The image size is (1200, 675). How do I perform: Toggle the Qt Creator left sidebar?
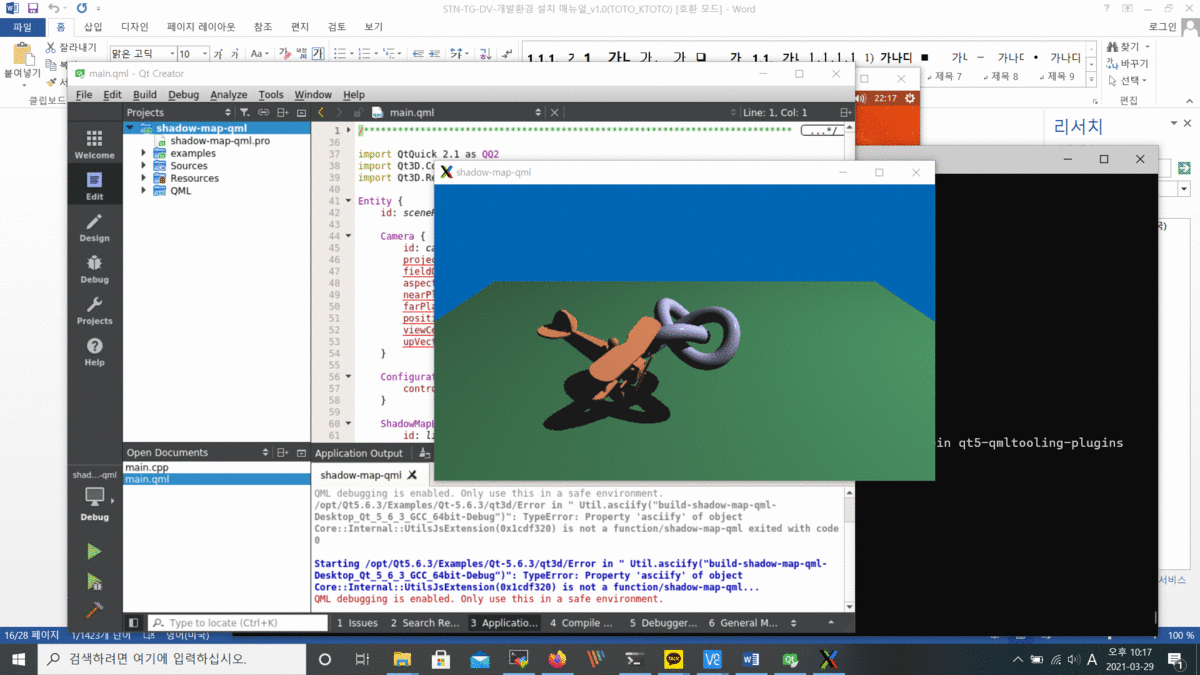(x=133, y=623)
